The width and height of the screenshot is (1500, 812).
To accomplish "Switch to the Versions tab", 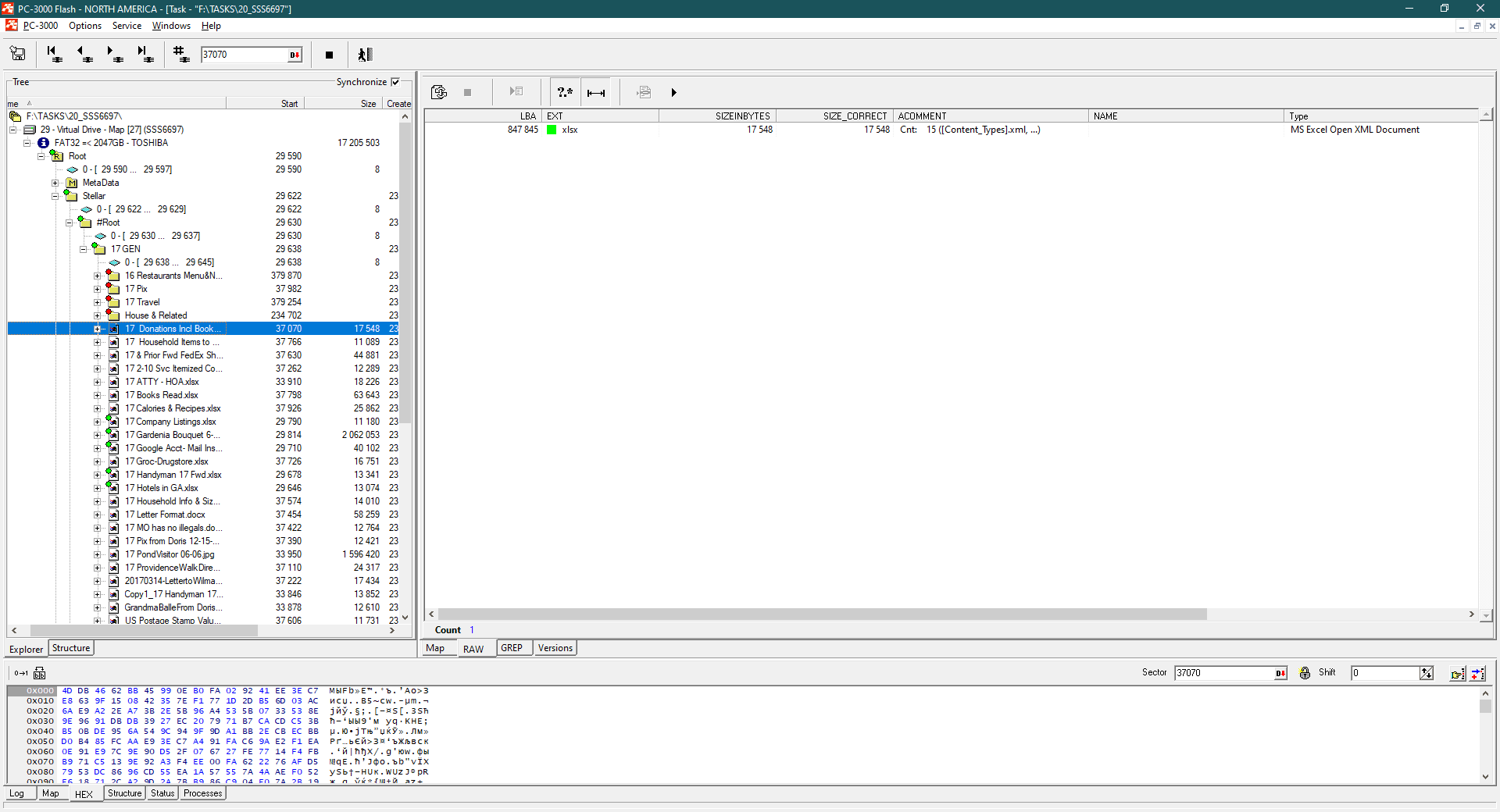I will click(555, 648).
